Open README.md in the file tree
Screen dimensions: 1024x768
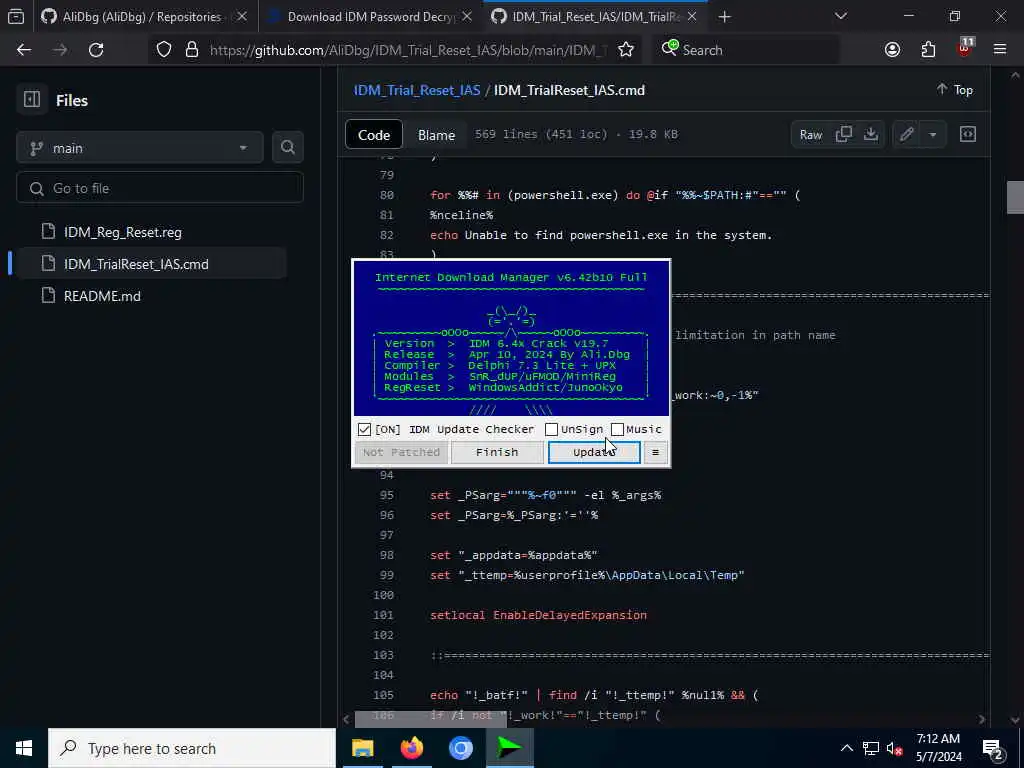pyautogui.click(x=102, y=296)
